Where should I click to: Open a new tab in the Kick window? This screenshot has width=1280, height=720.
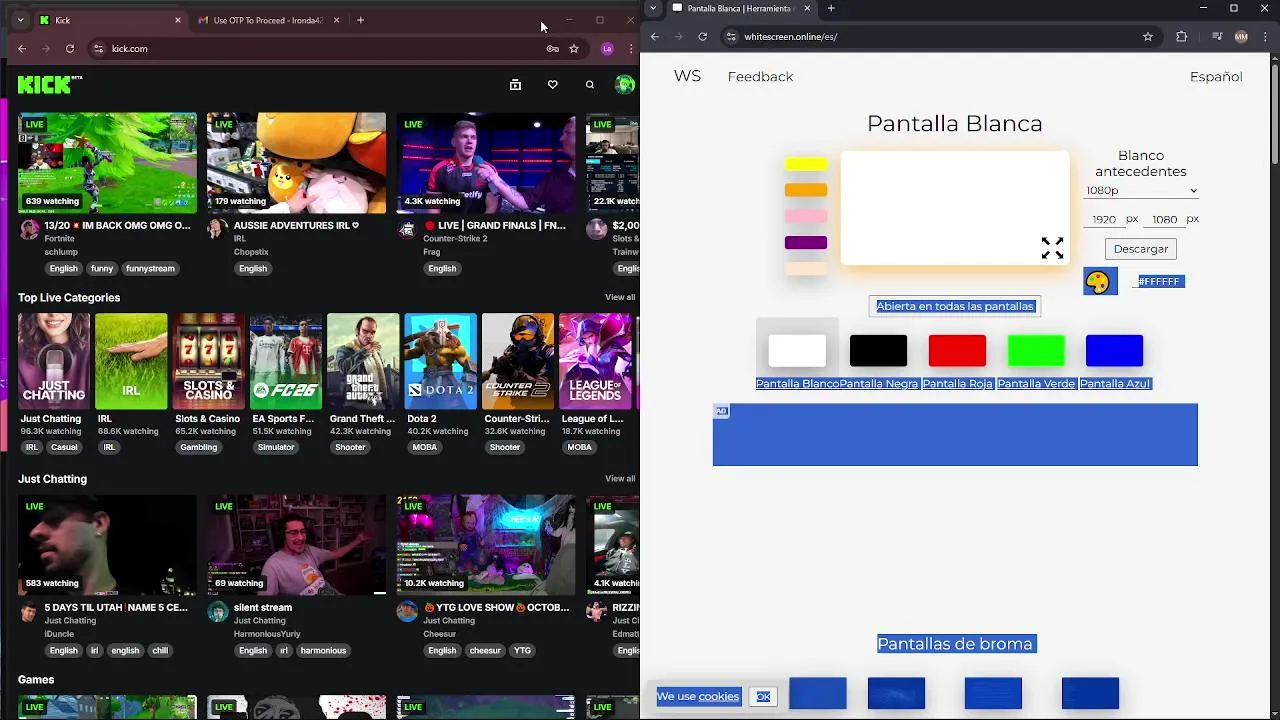(360, 20)
